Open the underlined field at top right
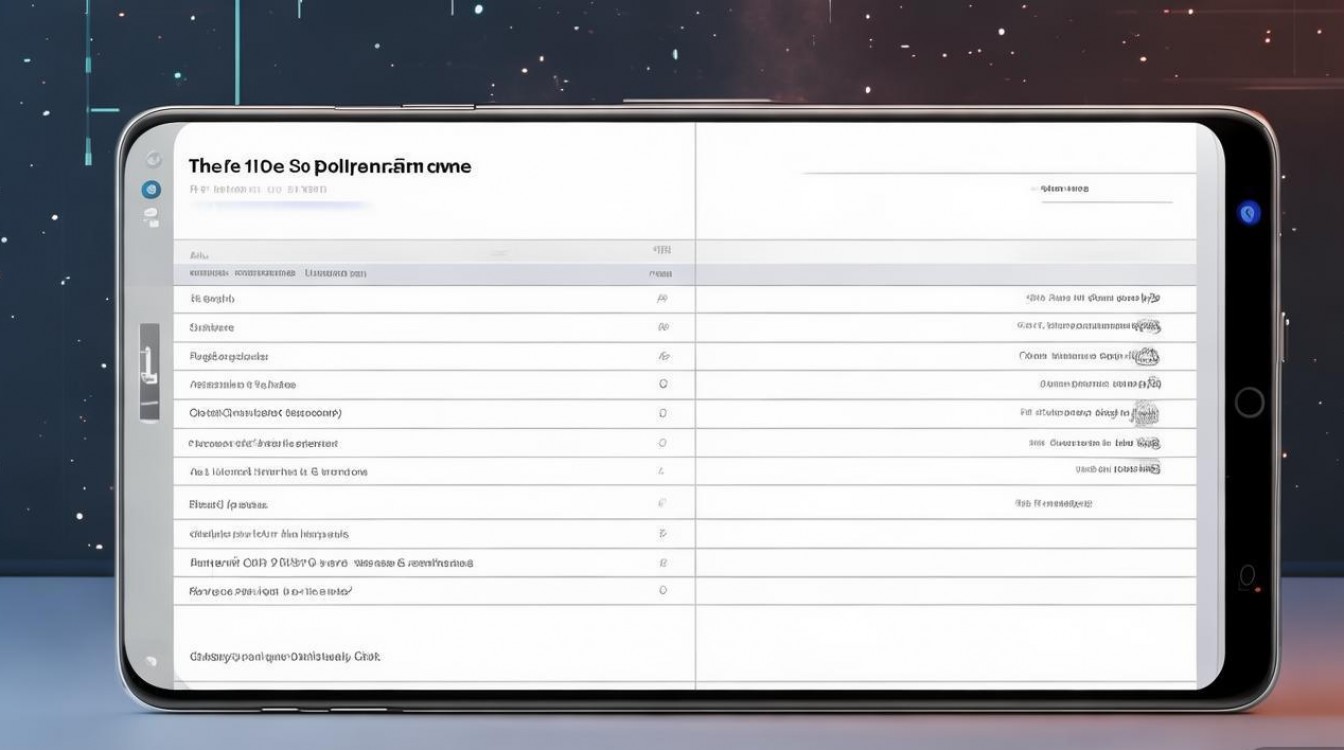 tap(1105, 189)
